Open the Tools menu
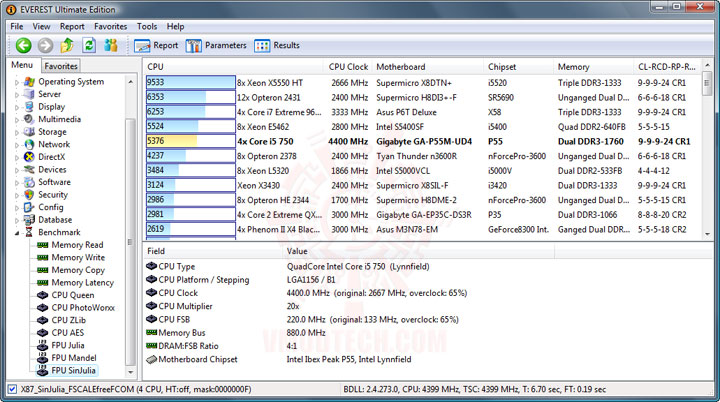This screenshot has width=720, height=402. click(146, 27)
